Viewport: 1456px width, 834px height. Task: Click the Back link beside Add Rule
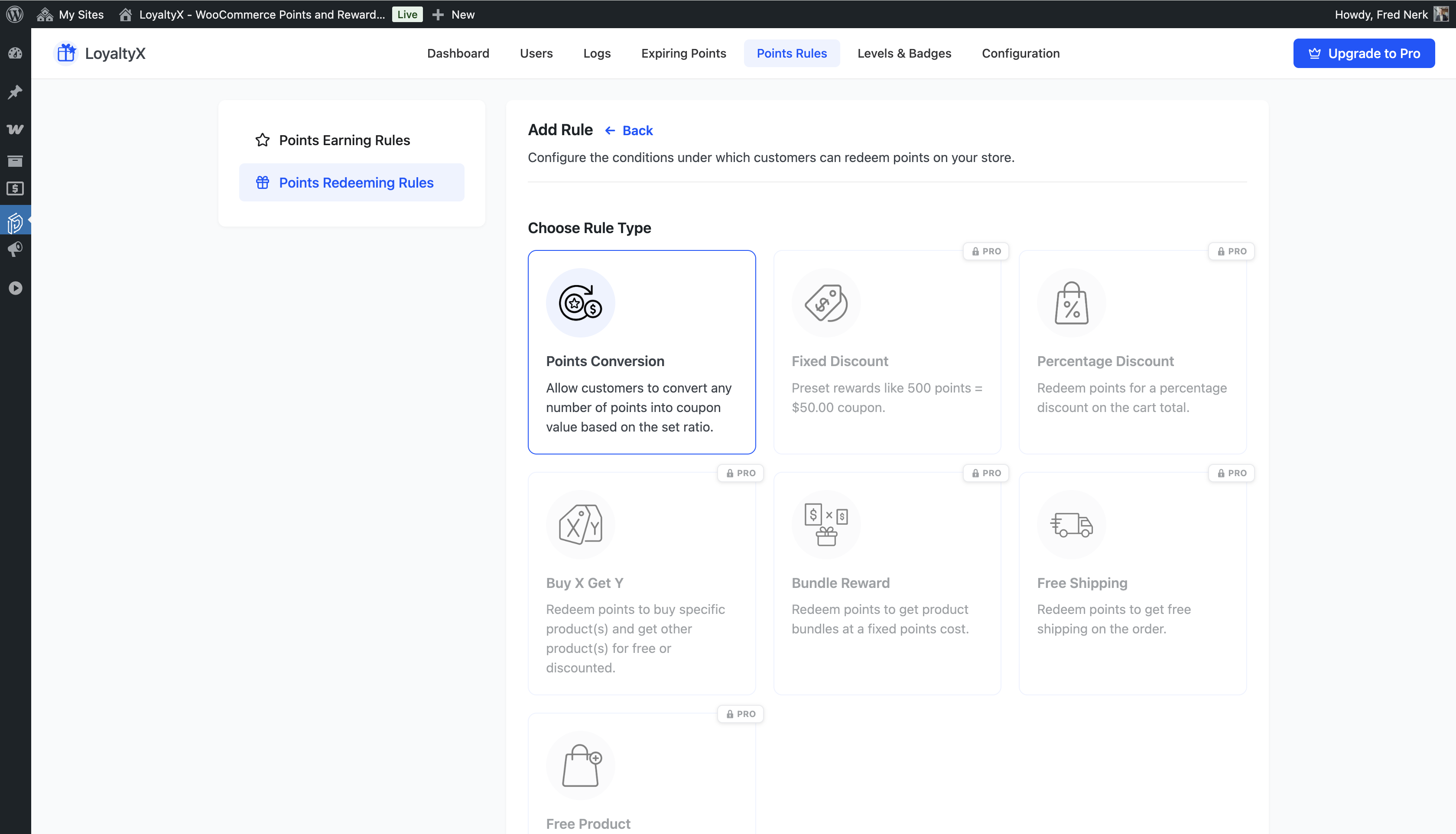click(x=630, y=130)
